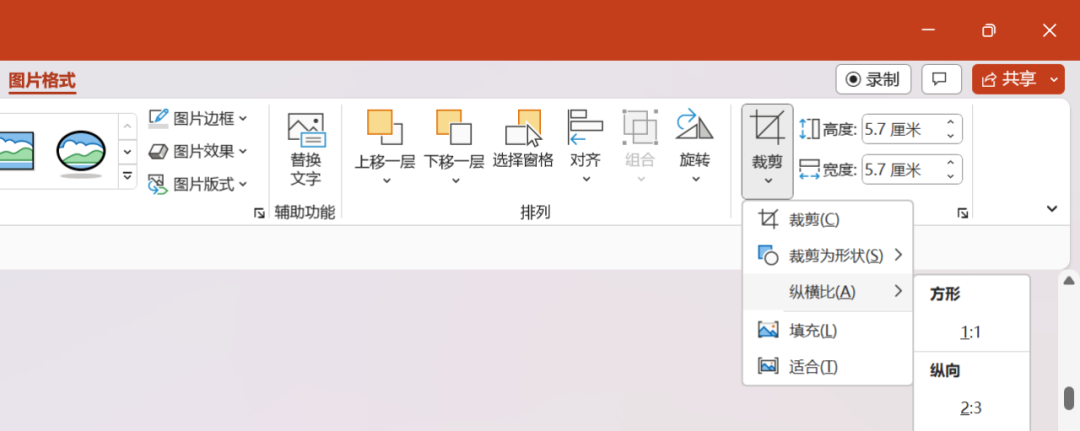This screenshot has height=431, width=1080.
Task: Click the crop icon in dropdown menu
Action: 768,219
